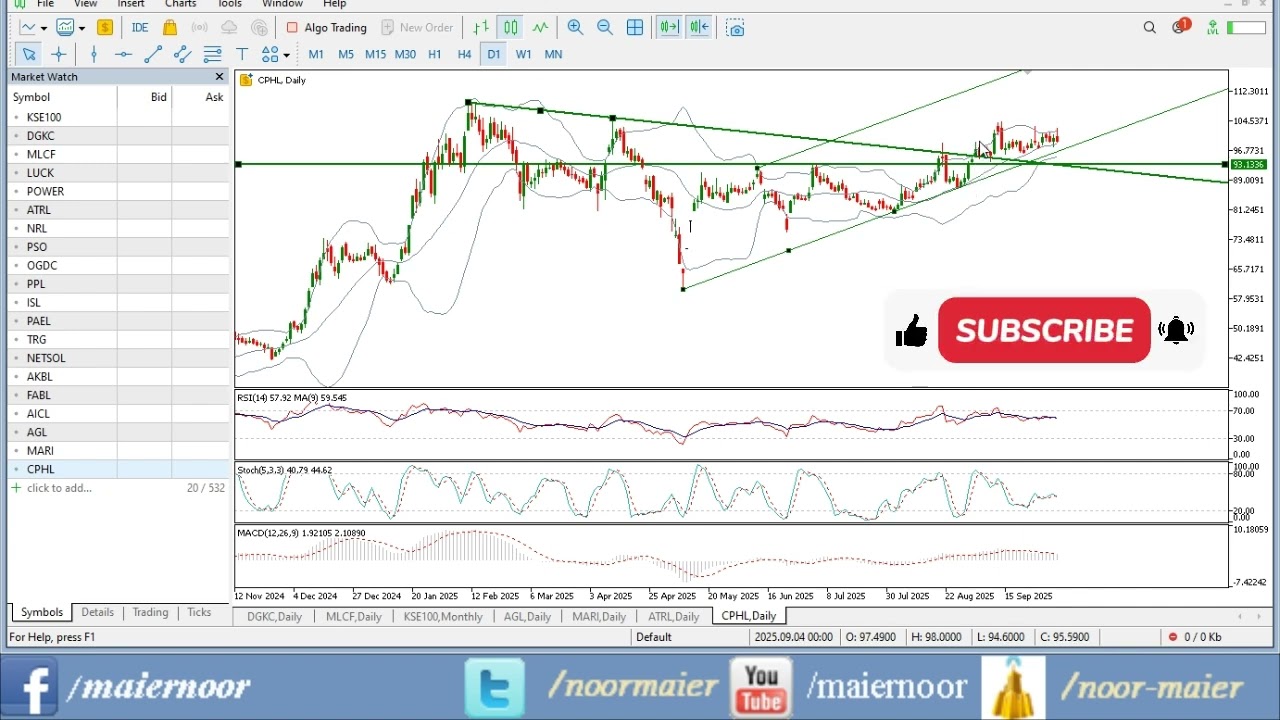Select the vertical line drawing tool
Viewport: 1280px width, 720px height.
(x=94, y=55)
